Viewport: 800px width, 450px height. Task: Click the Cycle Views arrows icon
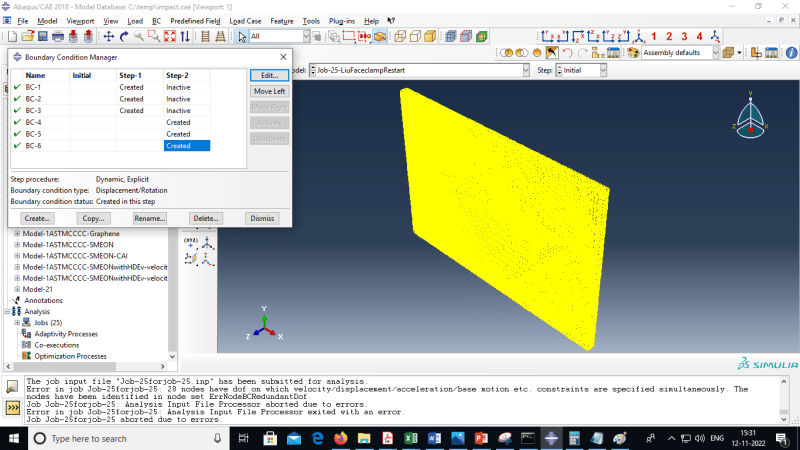pyautogui.click(x=185, y=36)
